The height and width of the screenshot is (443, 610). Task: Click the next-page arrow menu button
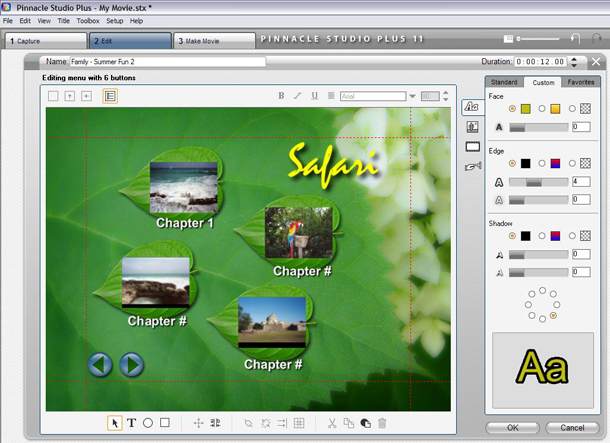pos(132,364)
